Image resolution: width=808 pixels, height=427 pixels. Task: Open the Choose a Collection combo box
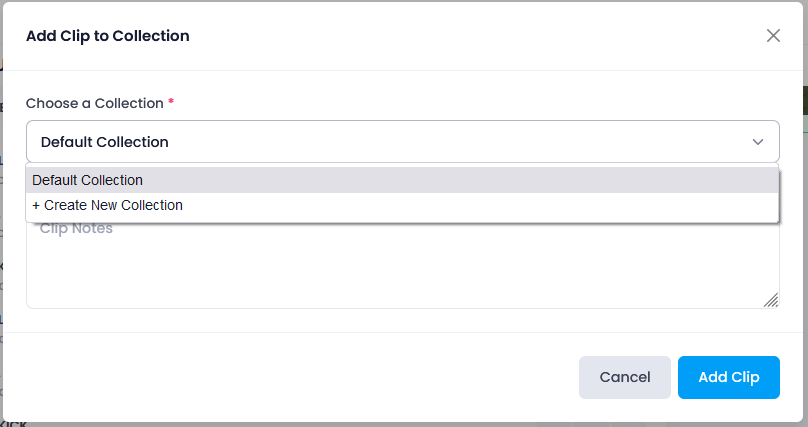coord(402,142)
